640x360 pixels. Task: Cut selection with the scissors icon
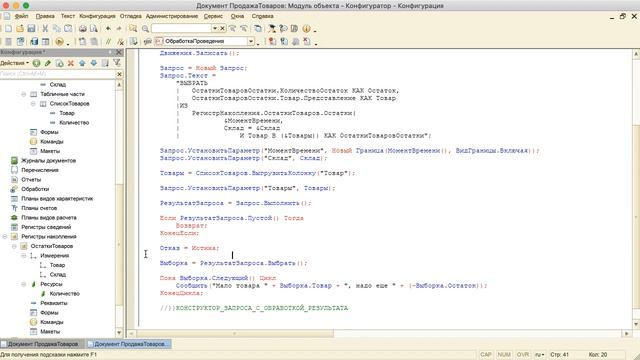coord(45,29)
